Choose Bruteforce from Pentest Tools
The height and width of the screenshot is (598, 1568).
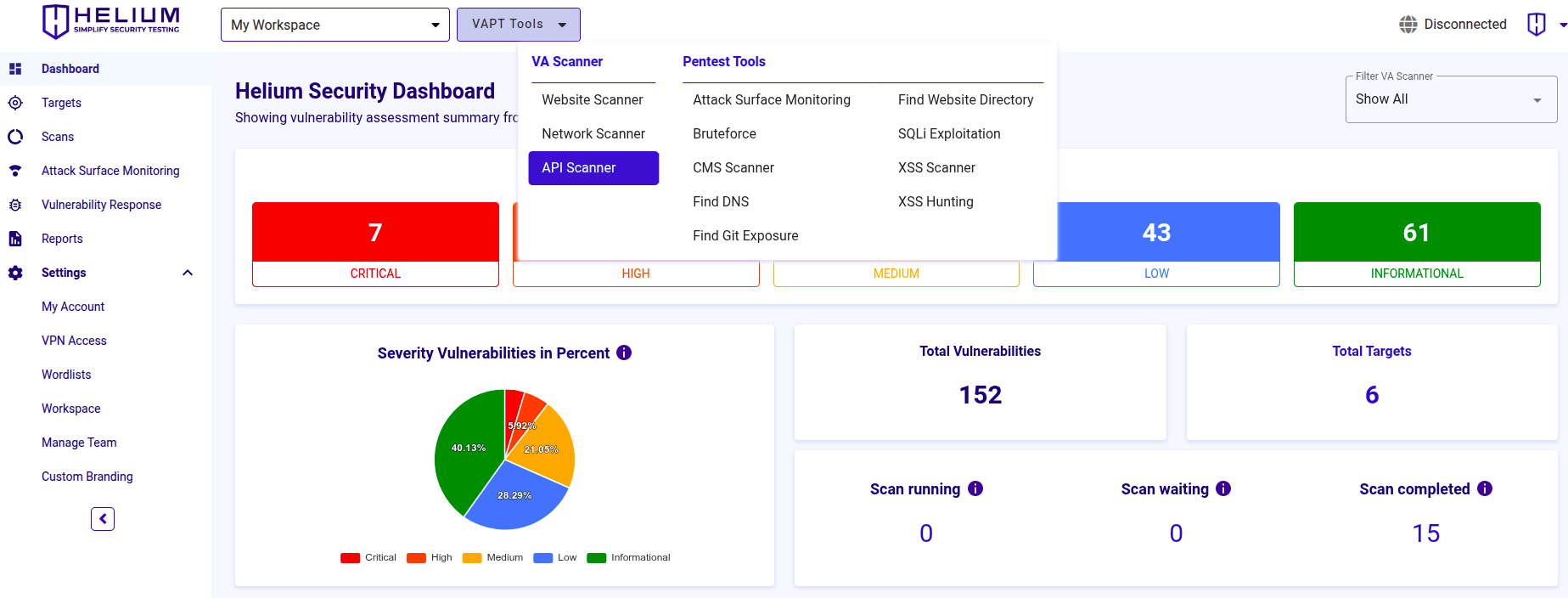click(x=724, y=133)
